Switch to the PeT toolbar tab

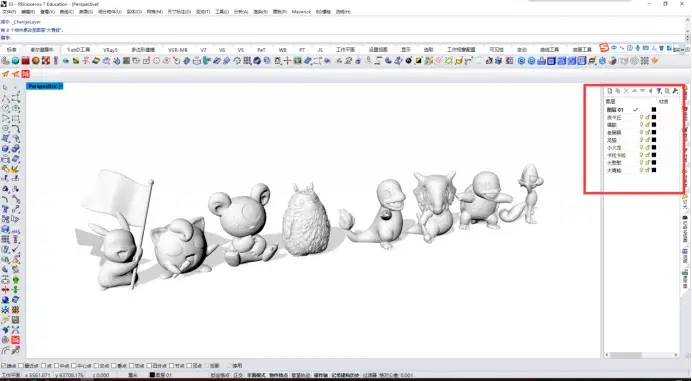click(261, 50)
